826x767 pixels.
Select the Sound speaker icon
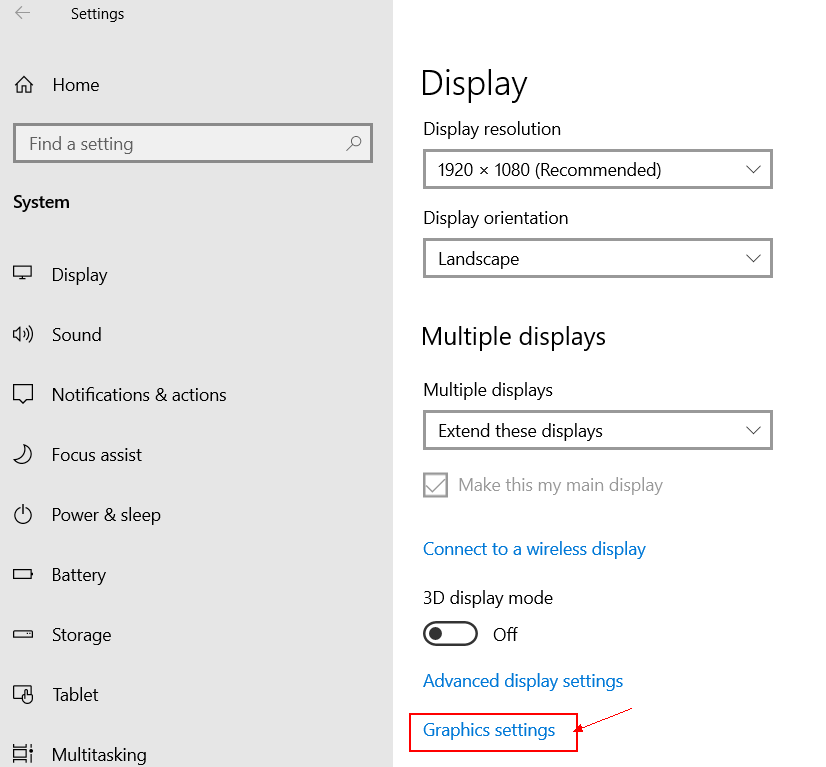23,334
